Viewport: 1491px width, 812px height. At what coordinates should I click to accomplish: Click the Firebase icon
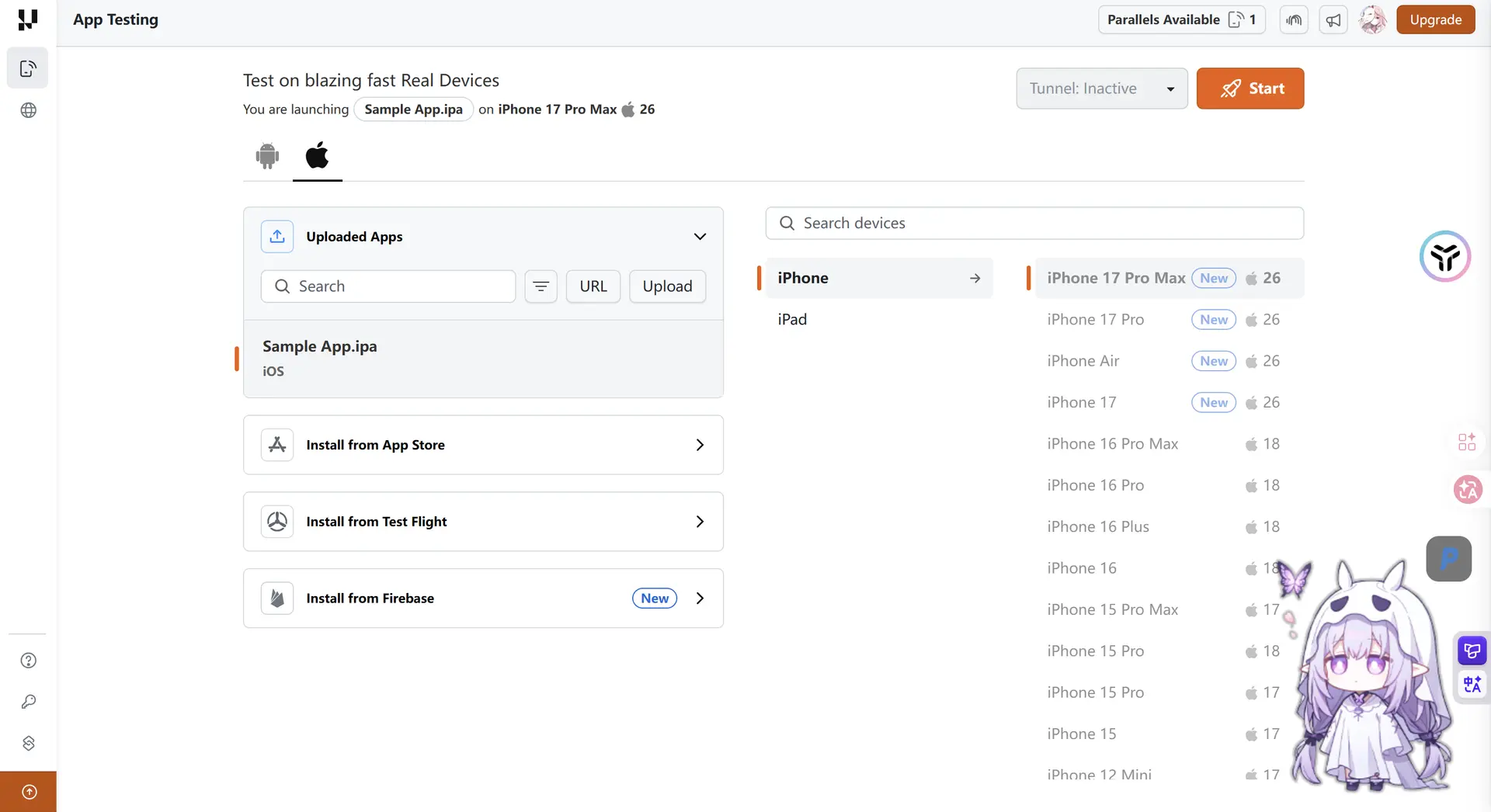pos(277,599)
